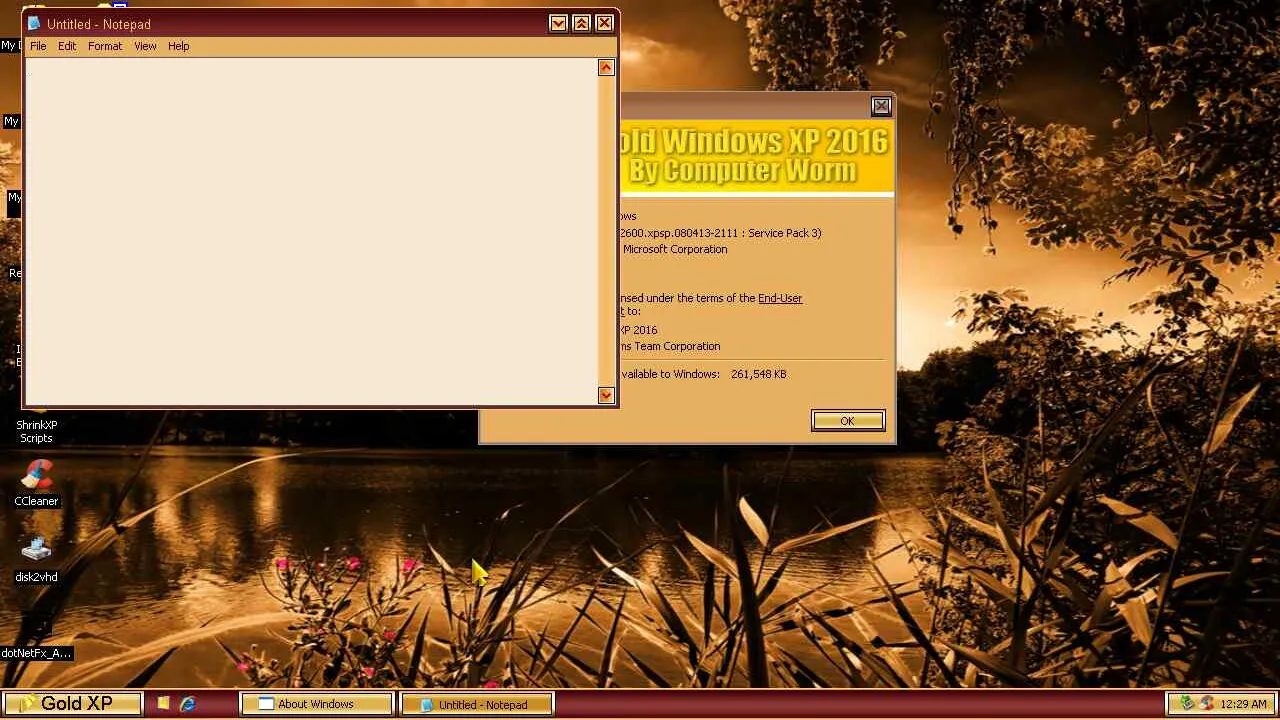Image resolution: width=1280 pixels, height=720 pixels.
Task: Close the About Windows dialog
Action: pyautogui.click(x=881, y=106)
